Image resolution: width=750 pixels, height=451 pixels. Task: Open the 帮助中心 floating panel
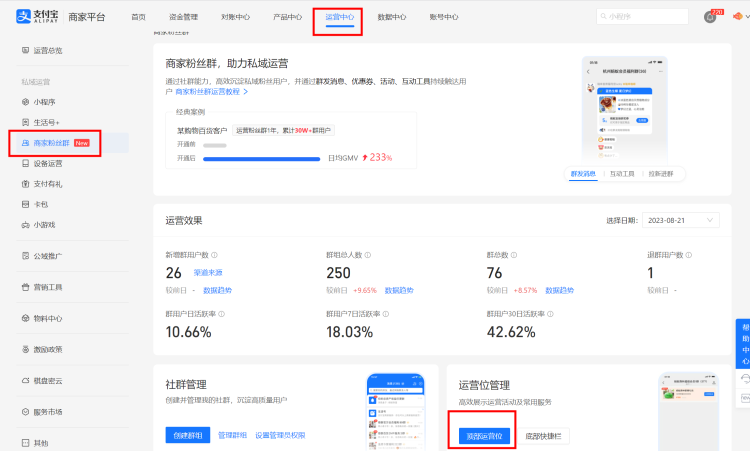click(744, 343)
